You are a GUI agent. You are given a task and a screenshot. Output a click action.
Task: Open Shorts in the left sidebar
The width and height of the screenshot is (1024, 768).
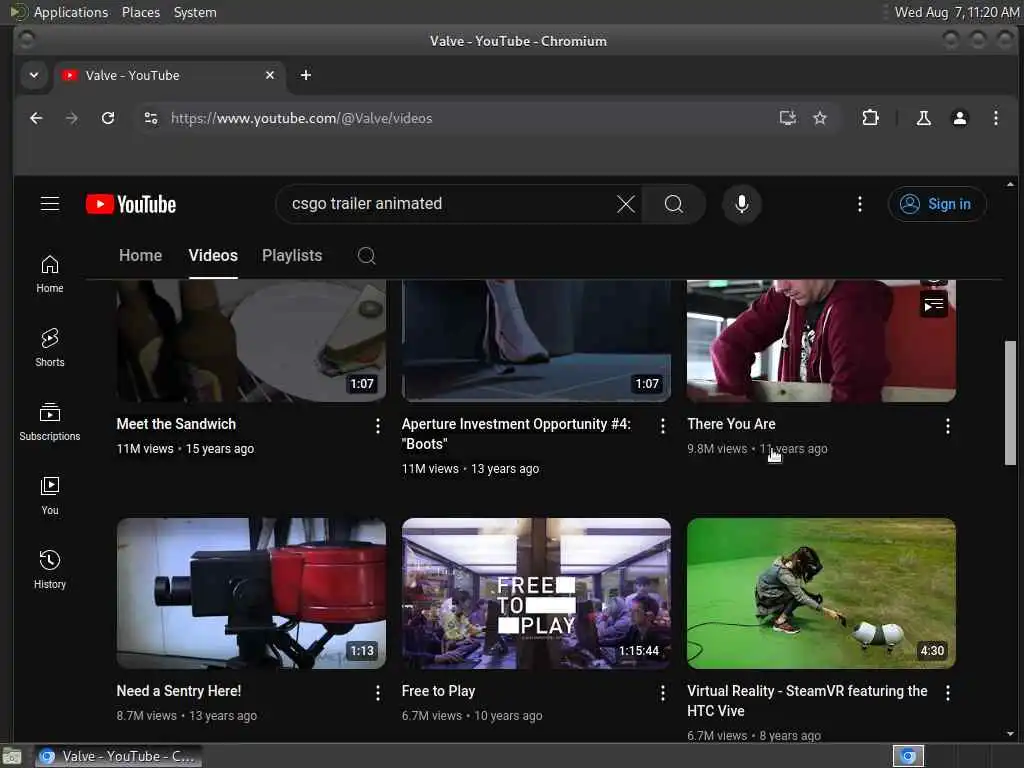click(50, 348)
